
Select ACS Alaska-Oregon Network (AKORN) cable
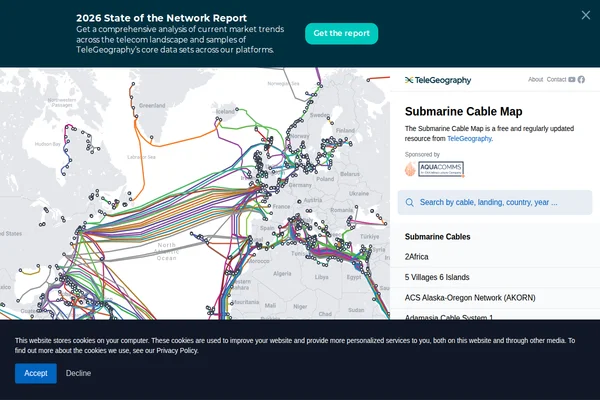point(495,297)
